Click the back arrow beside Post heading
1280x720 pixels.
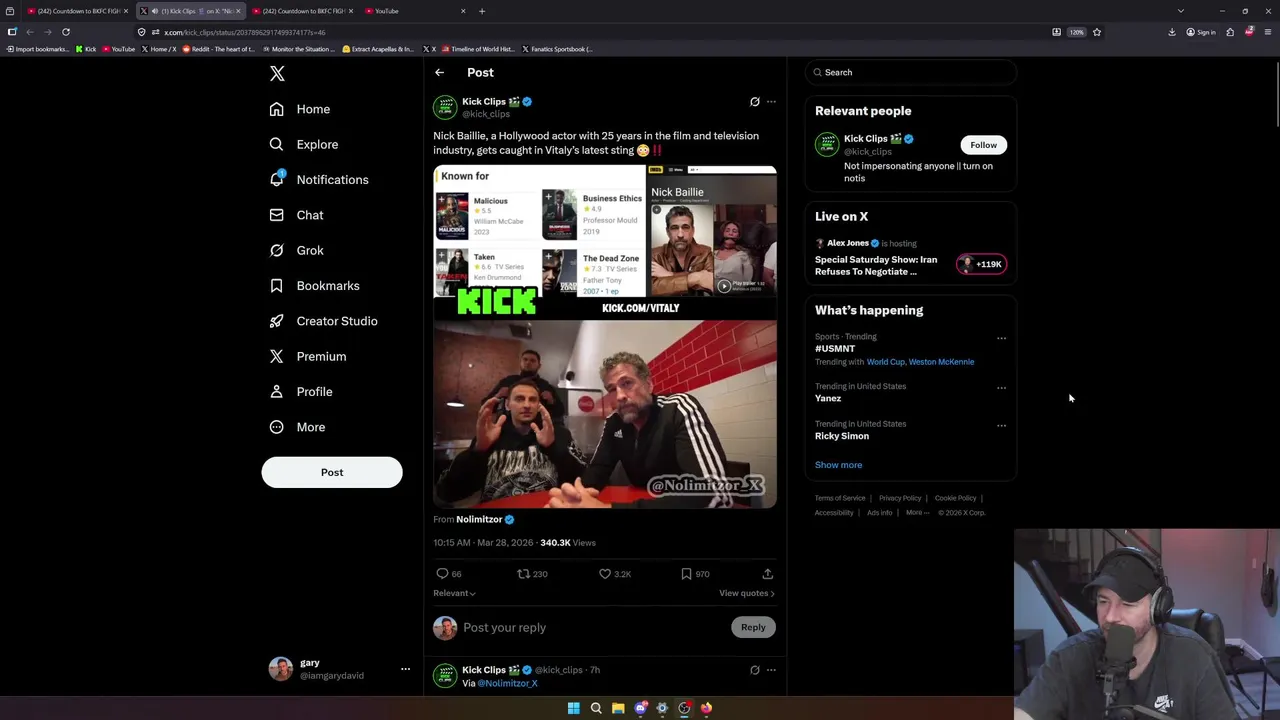(x=439, y=72)
